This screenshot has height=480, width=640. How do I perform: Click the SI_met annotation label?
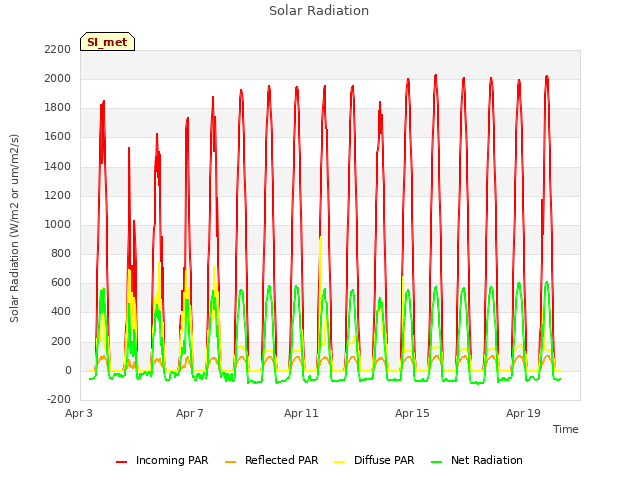click(x=107, y=42)
